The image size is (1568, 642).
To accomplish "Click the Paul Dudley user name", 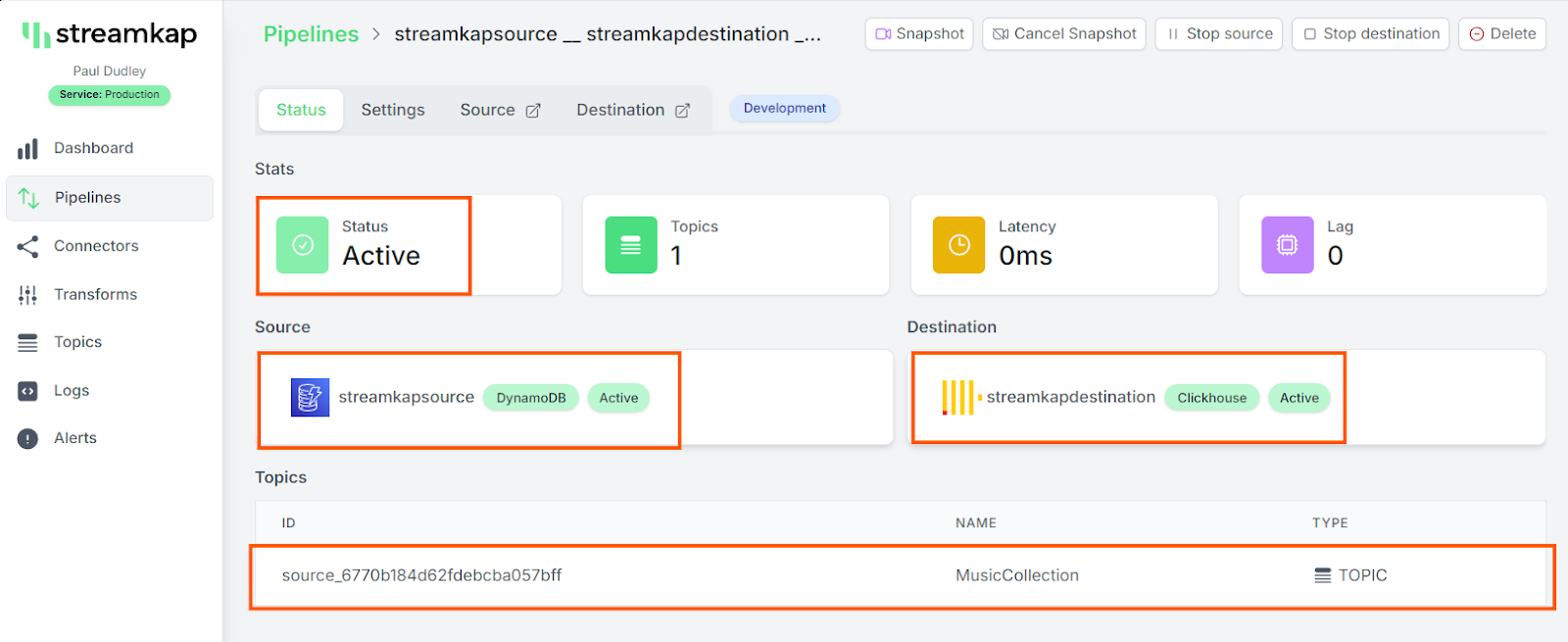I will point(110,71).
